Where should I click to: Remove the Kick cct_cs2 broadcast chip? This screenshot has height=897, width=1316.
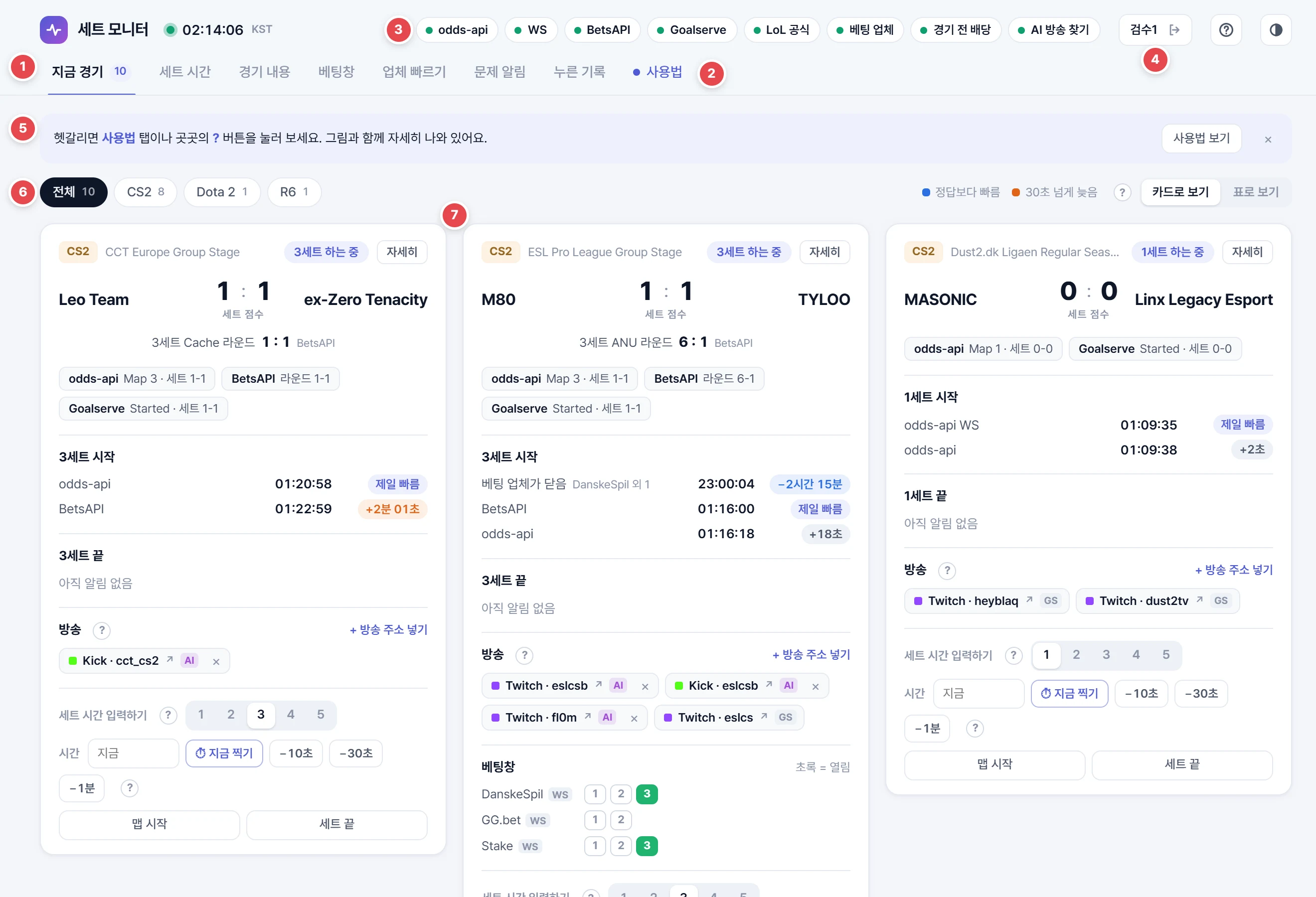pos(216,661)
